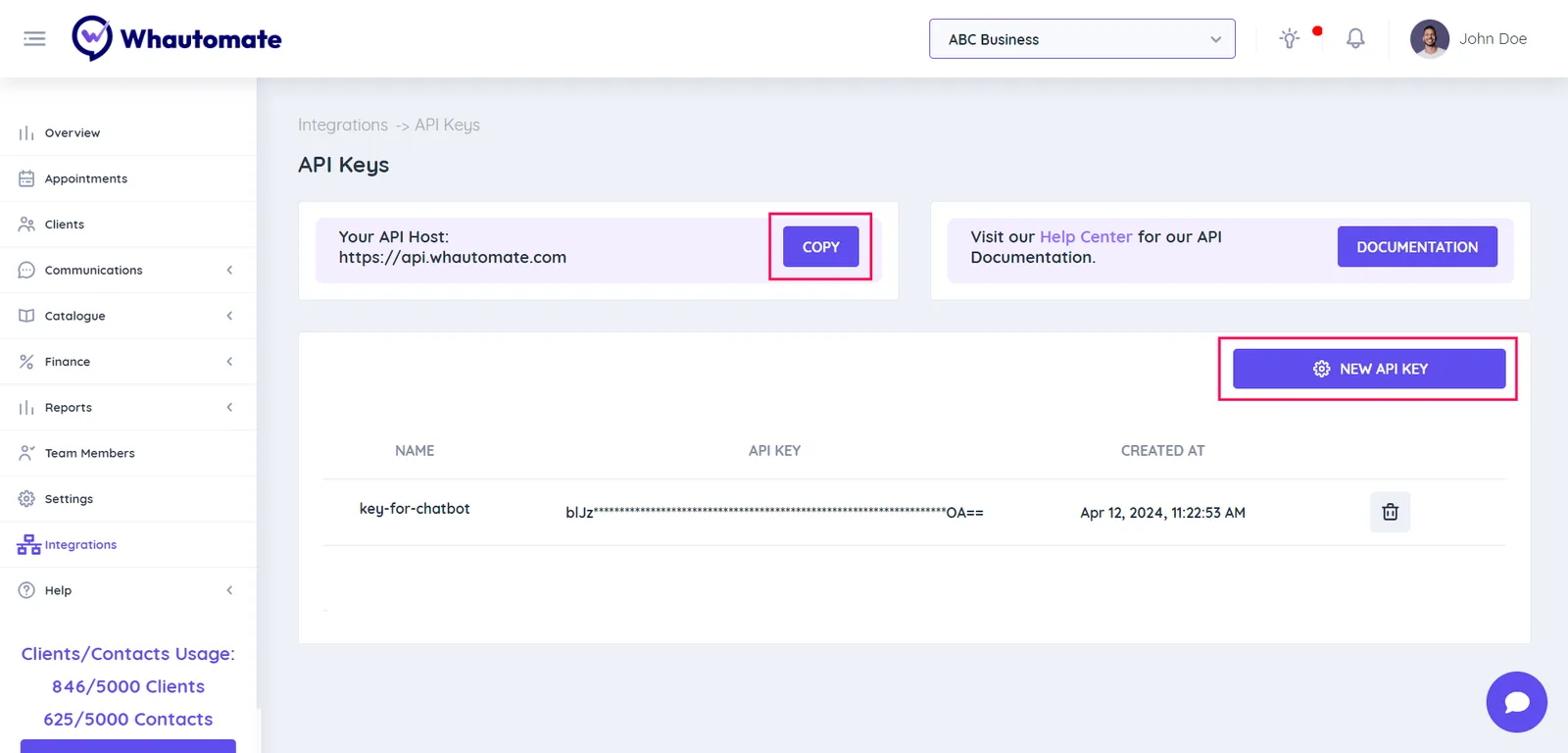This screenshot has height=753, width=1568.
Task: Copy the API host URL
Action: click(x=820, y=247)
